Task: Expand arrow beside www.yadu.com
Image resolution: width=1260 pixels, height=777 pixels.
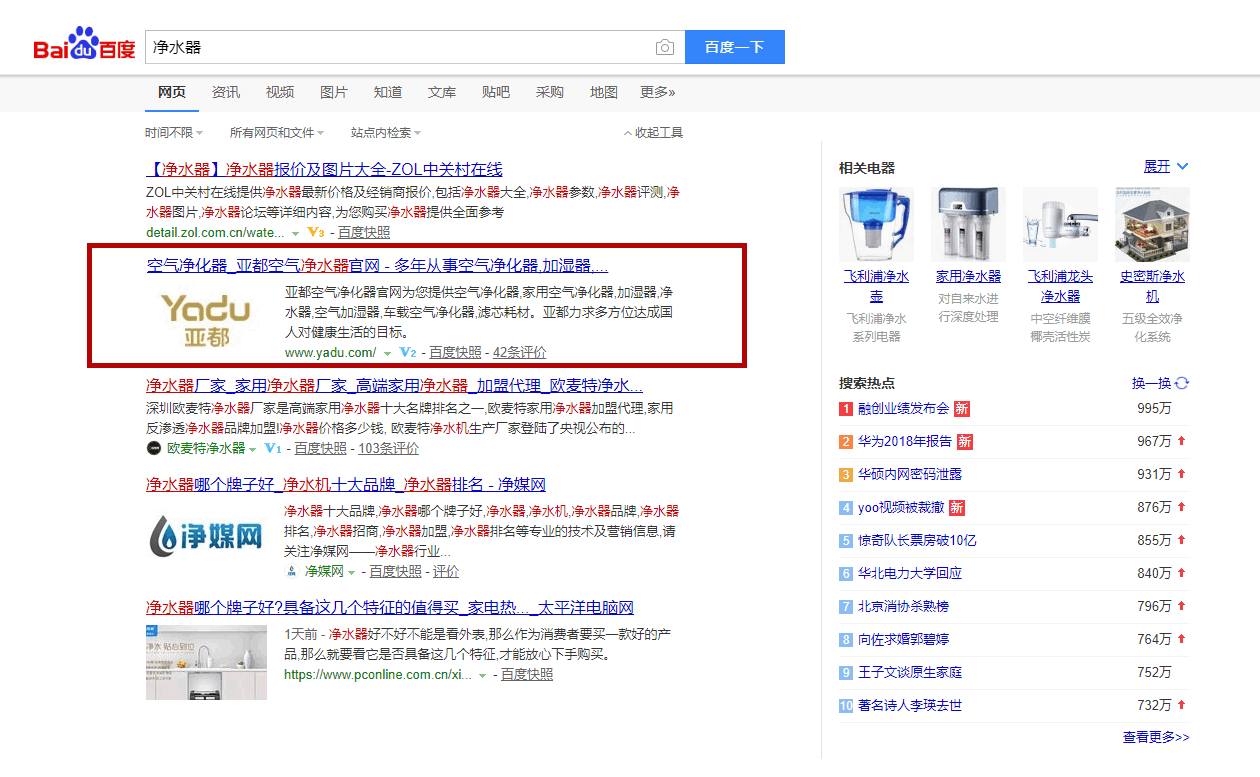Action: click(387, 353)
